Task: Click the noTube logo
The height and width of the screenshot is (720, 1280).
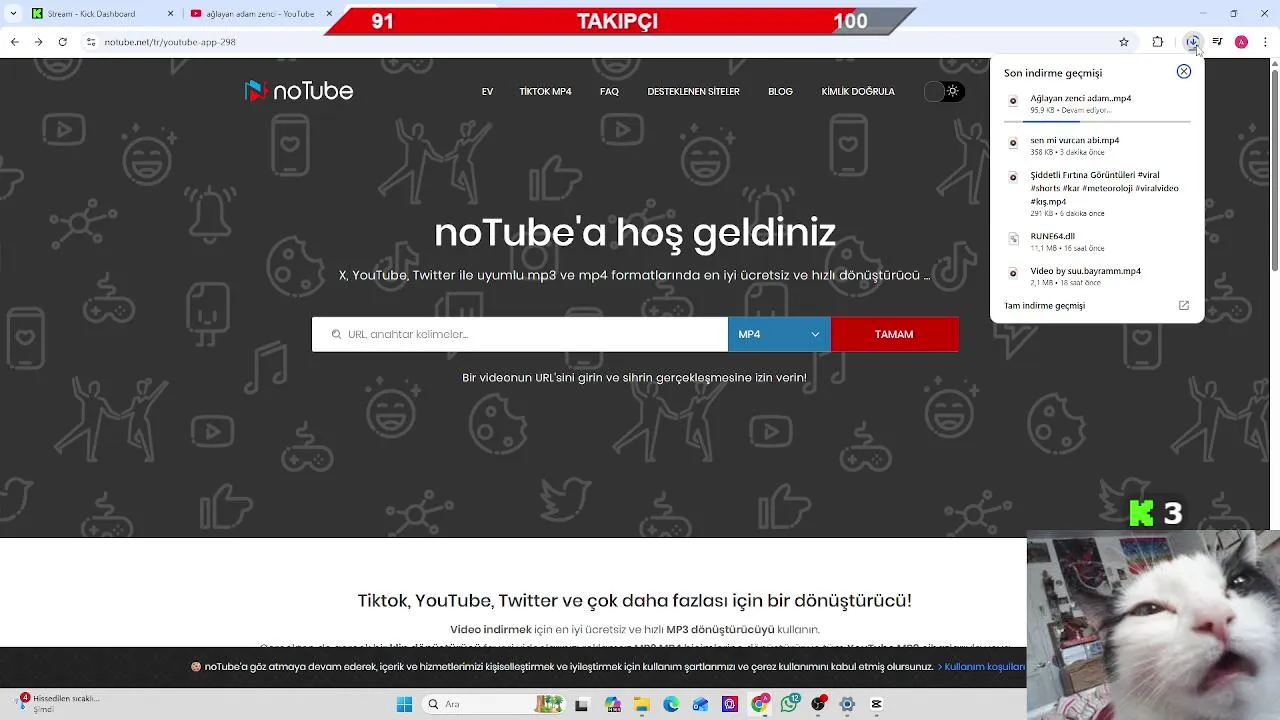Action: point(299,91)
